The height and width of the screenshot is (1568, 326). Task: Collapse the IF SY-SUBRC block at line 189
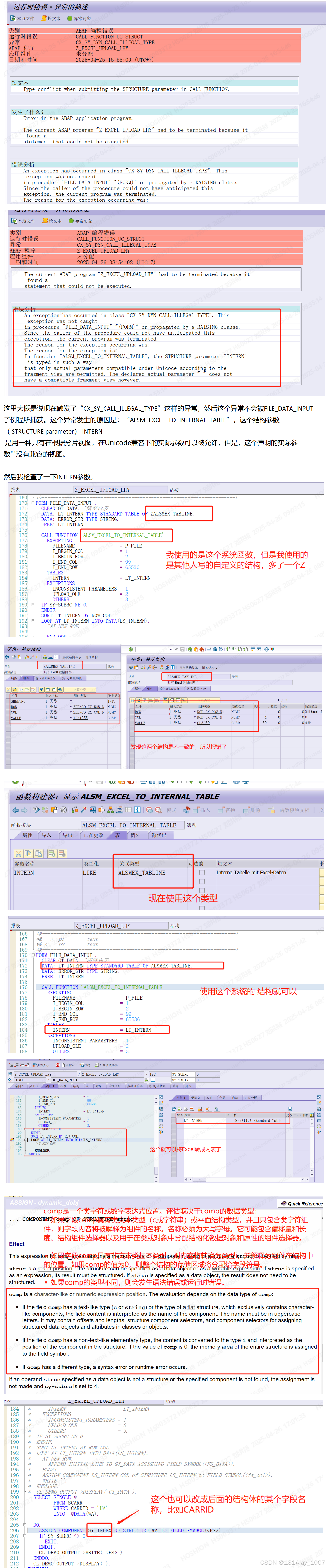coord(33,605)
